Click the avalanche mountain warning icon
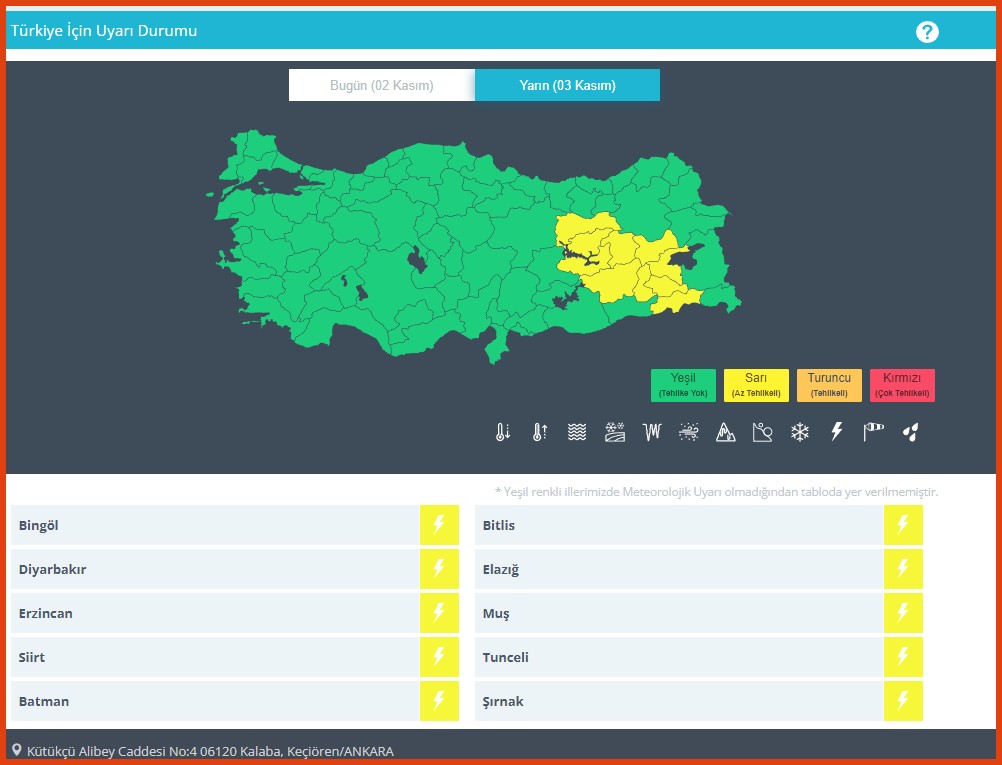1002x765 pixels. [726, 432]
